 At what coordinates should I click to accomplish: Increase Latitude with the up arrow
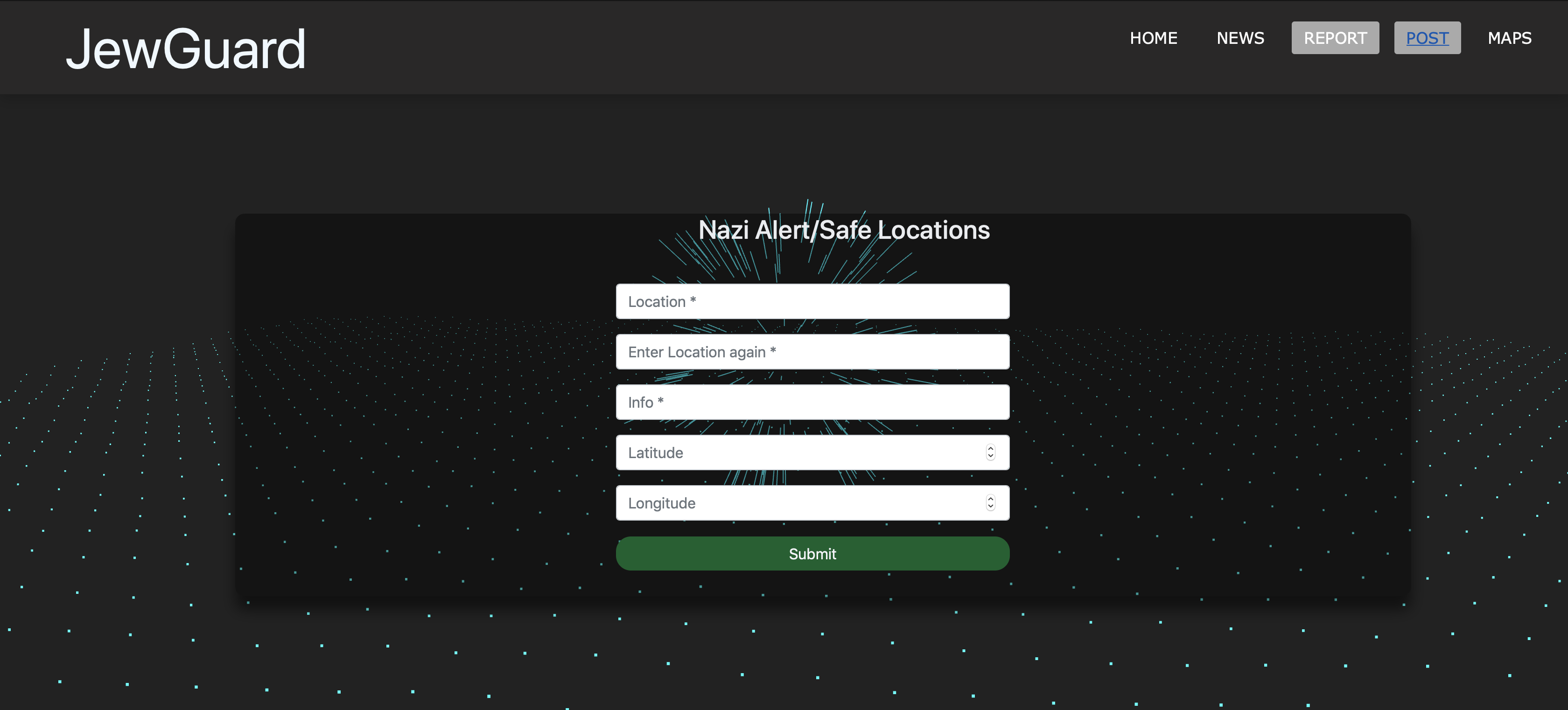point(990,448)
